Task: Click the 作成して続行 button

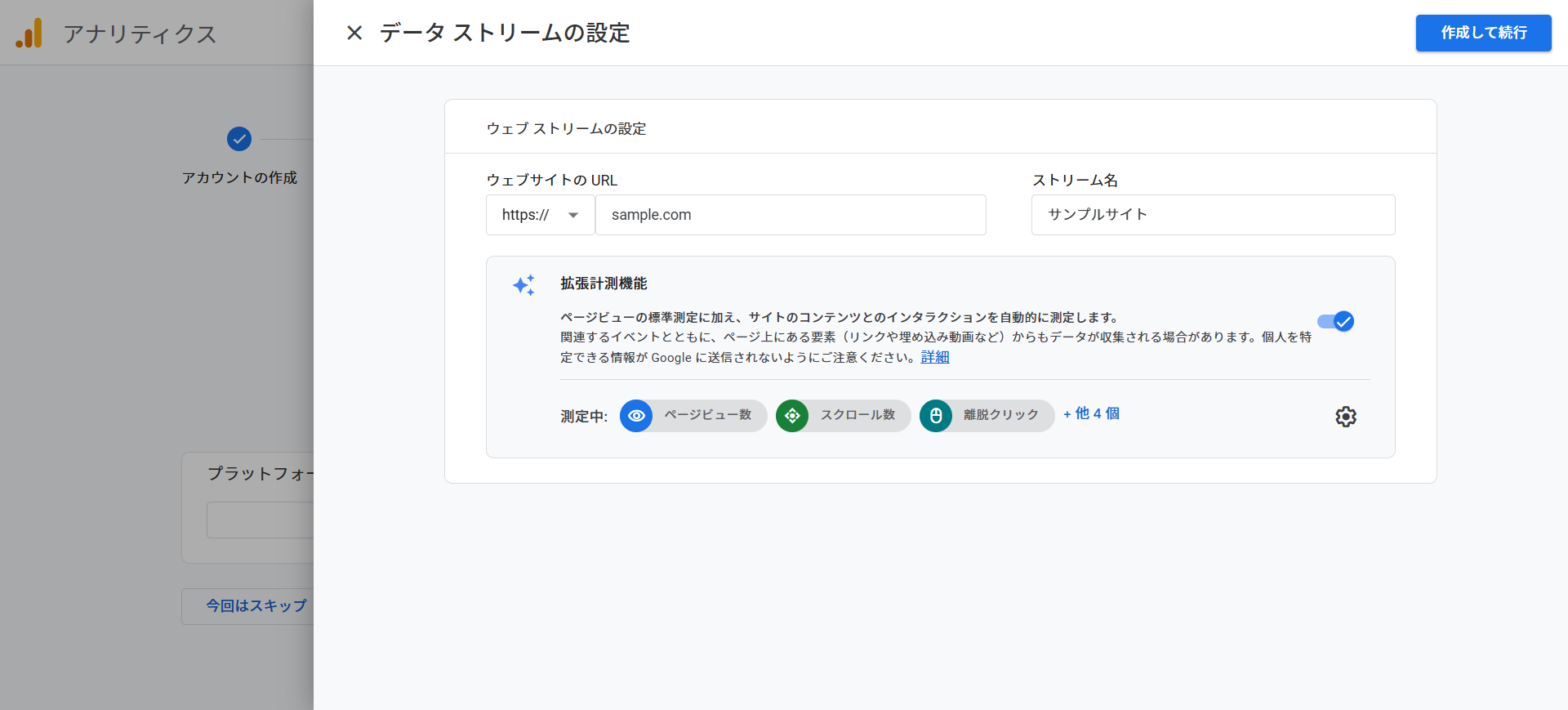Action: 1483,33
